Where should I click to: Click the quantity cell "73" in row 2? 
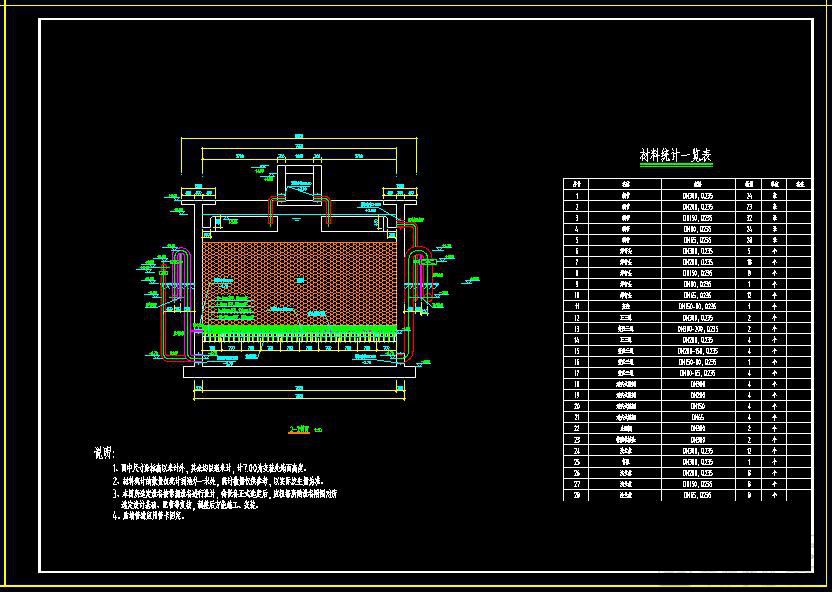749,207
